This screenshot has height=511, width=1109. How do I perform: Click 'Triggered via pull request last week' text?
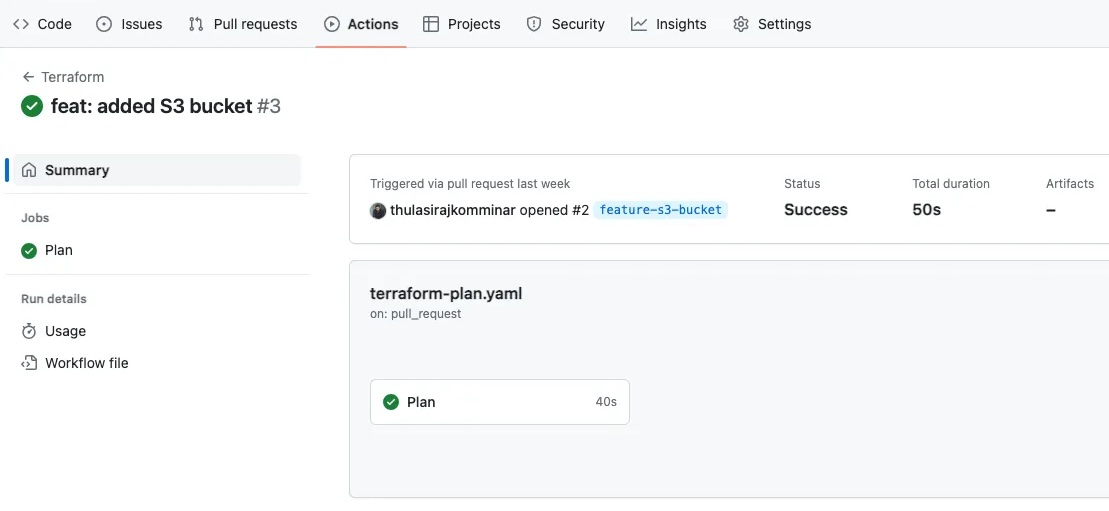point(470,184)
